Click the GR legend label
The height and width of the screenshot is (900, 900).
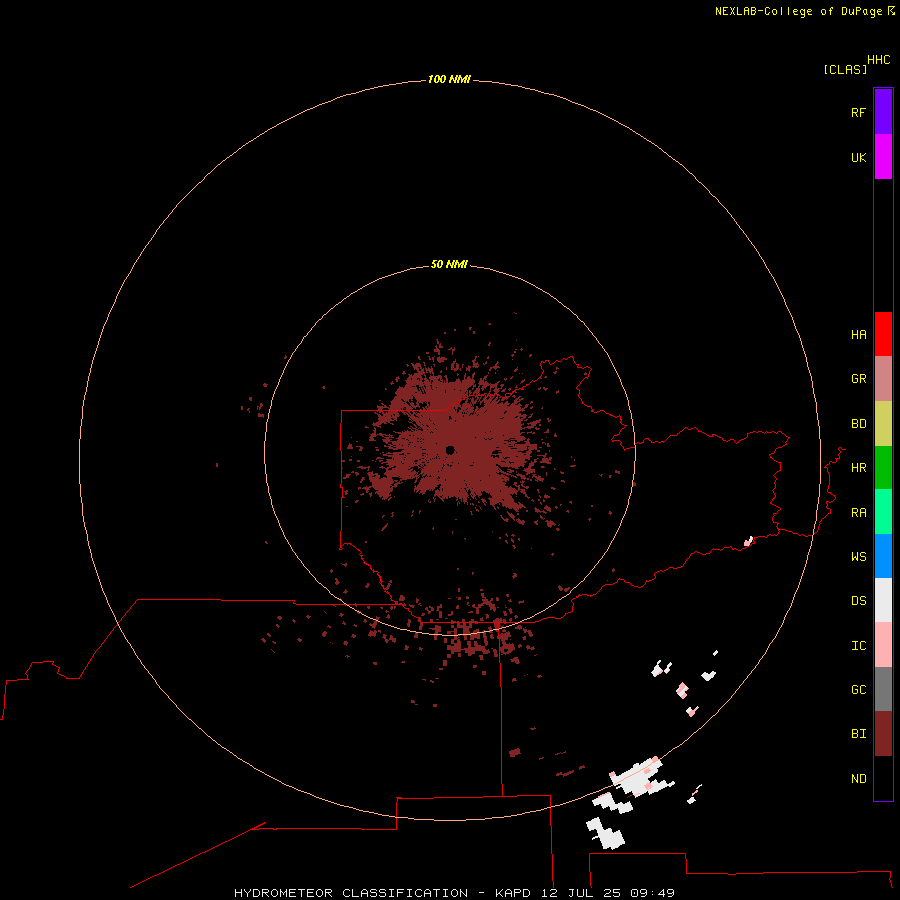click(x=859, y=379)
